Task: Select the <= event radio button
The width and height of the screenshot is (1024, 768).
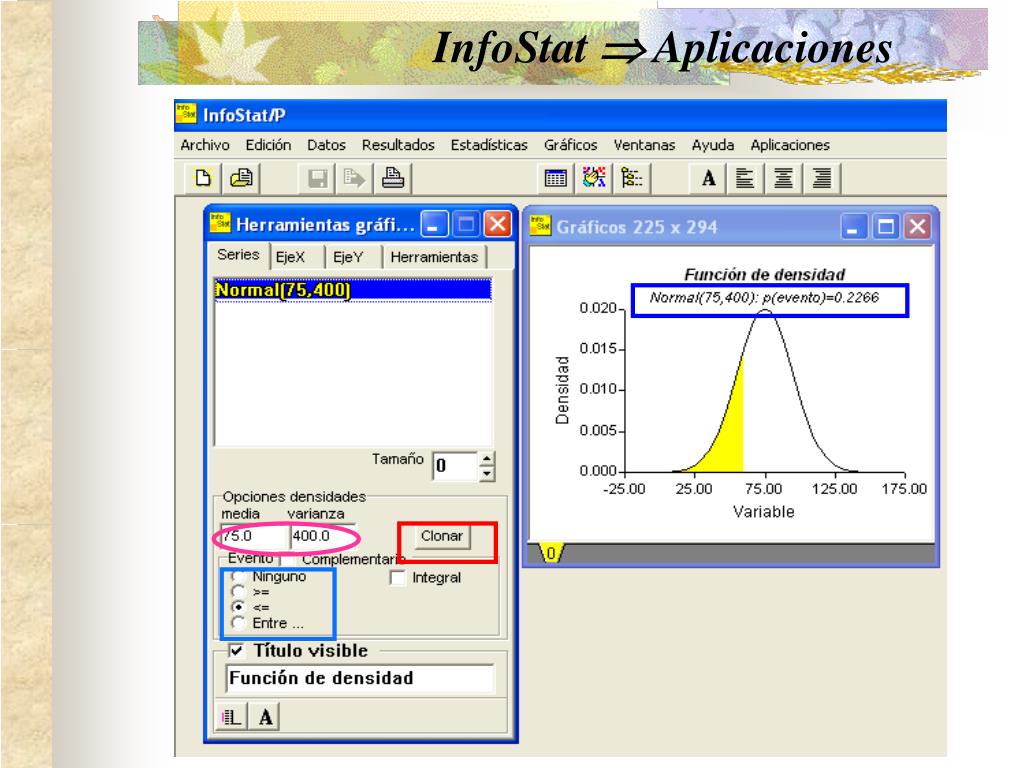Action: click(x=238, y=607)
